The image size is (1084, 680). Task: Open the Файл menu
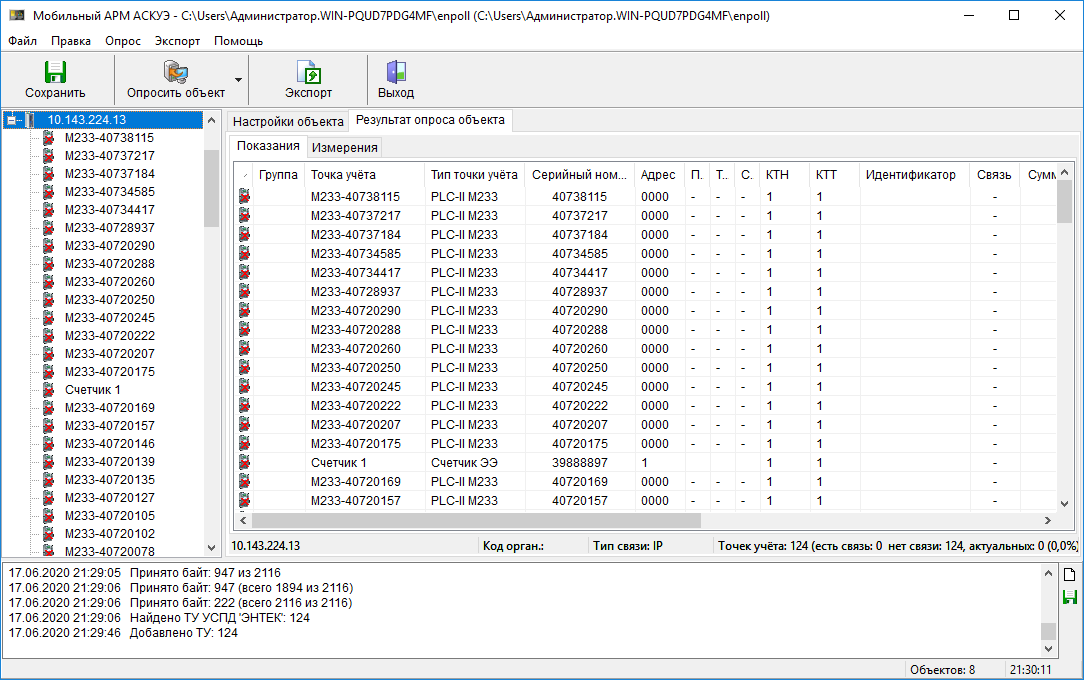[x=23, y=41]
